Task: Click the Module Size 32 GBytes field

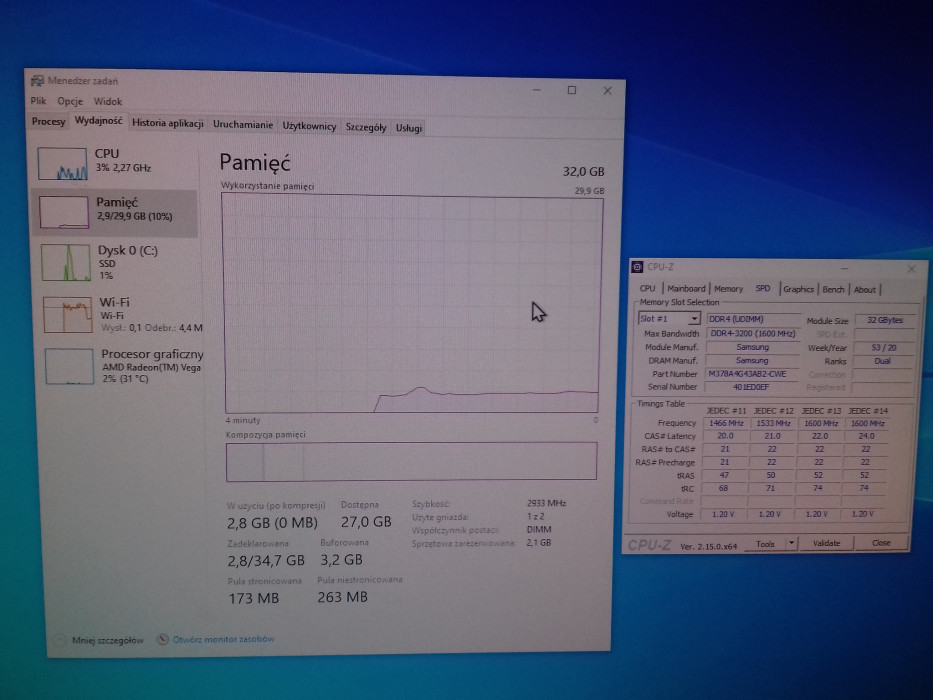Action: click(884, 320)
